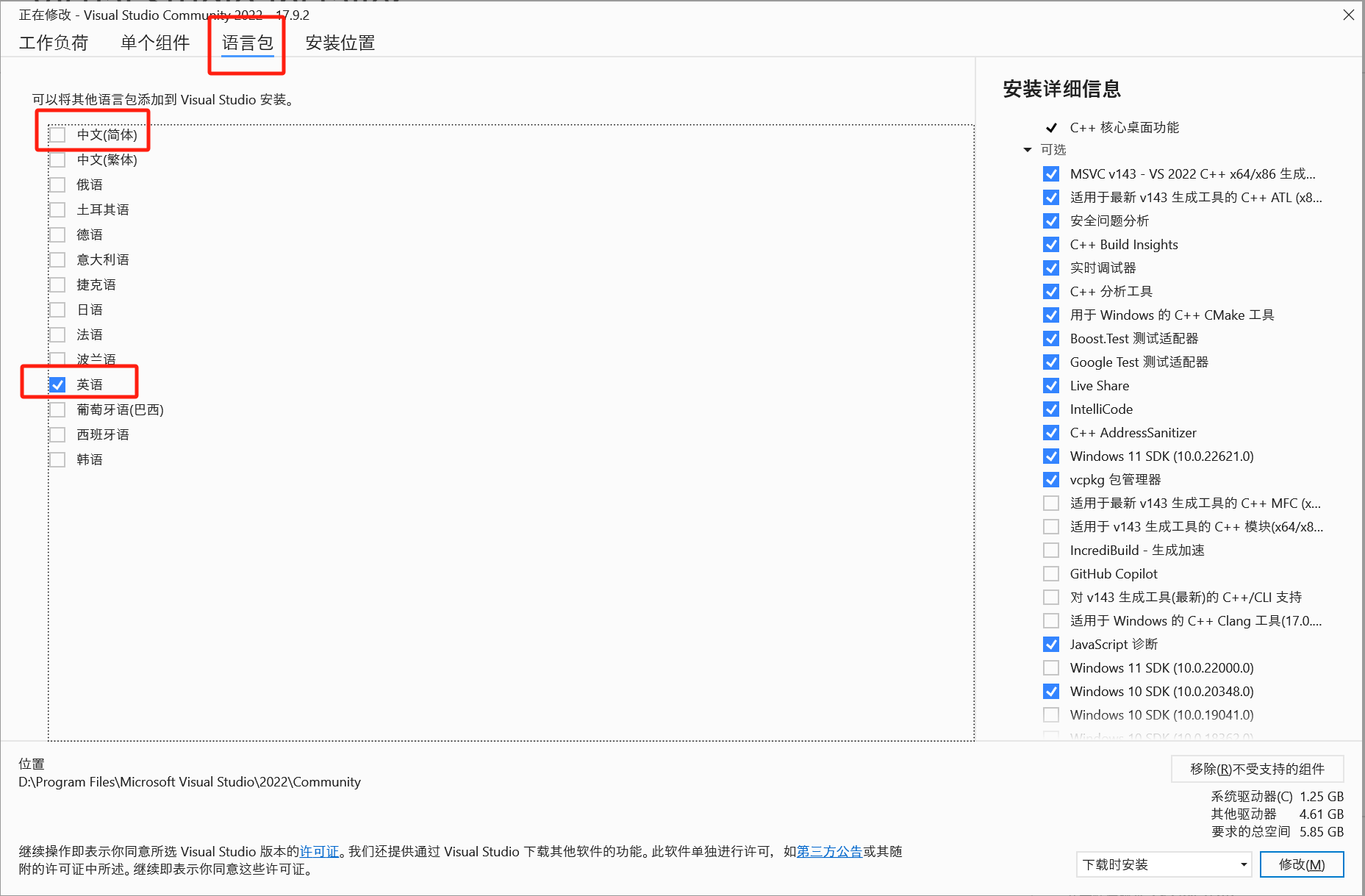Viewport: 1365px width, 896px height.
Task: Click the C++ 核心桌面功能 item
Action: [x=1124, y=127]
